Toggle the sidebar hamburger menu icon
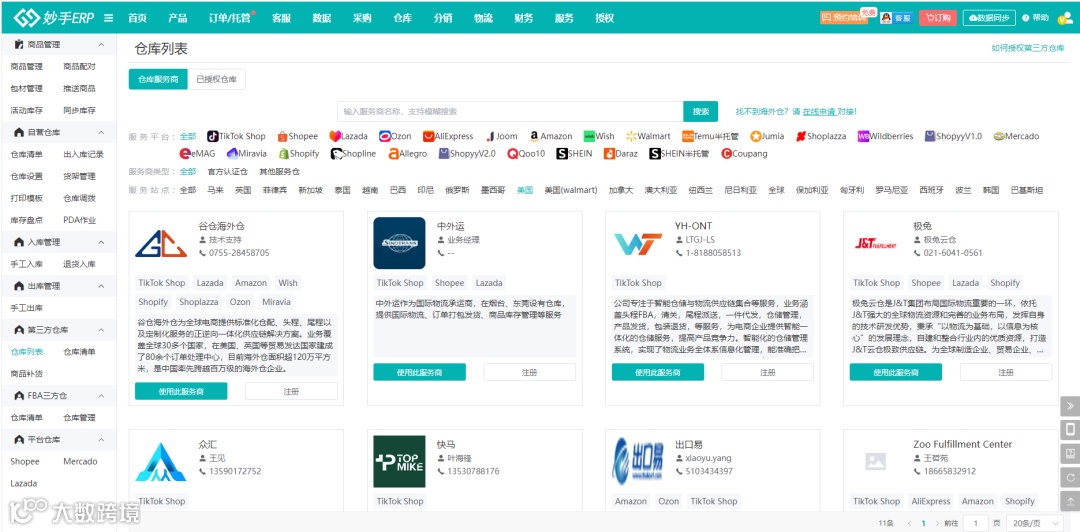 [109, 18]
